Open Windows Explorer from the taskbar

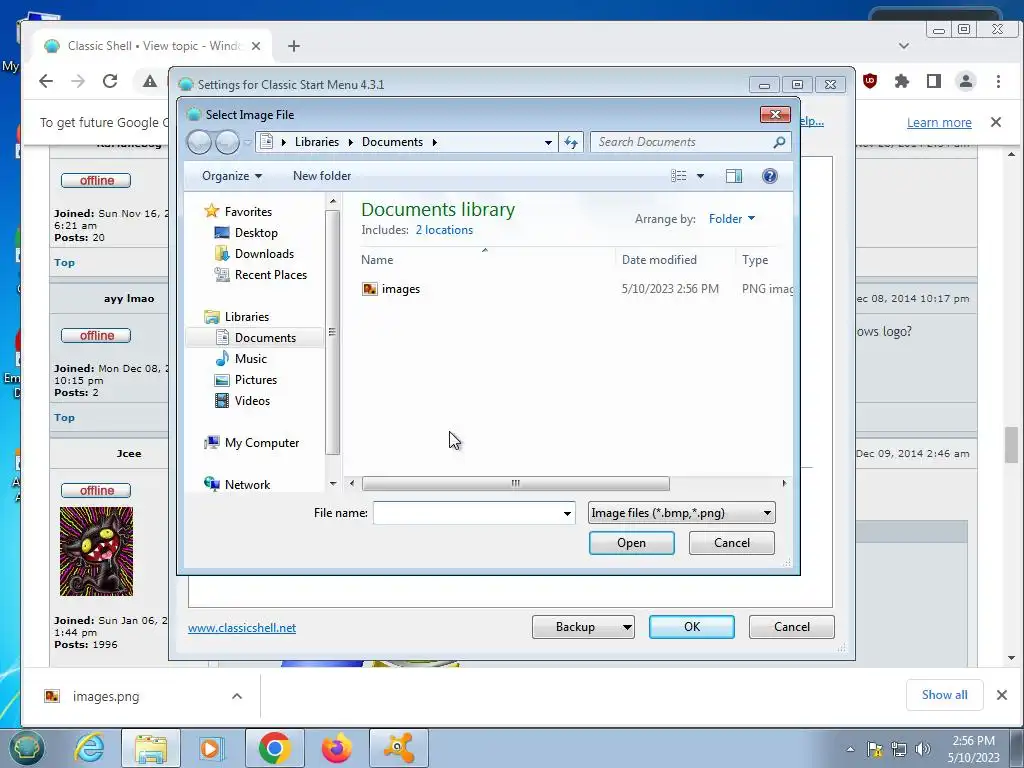coord(151,748)
